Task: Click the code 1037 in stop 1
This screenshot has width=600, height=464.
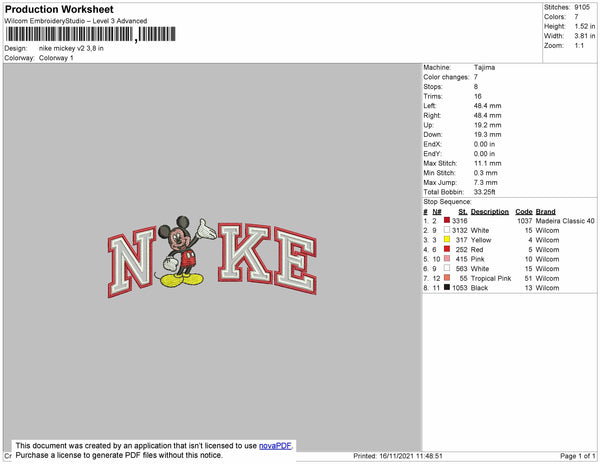Action: [525, 221]
